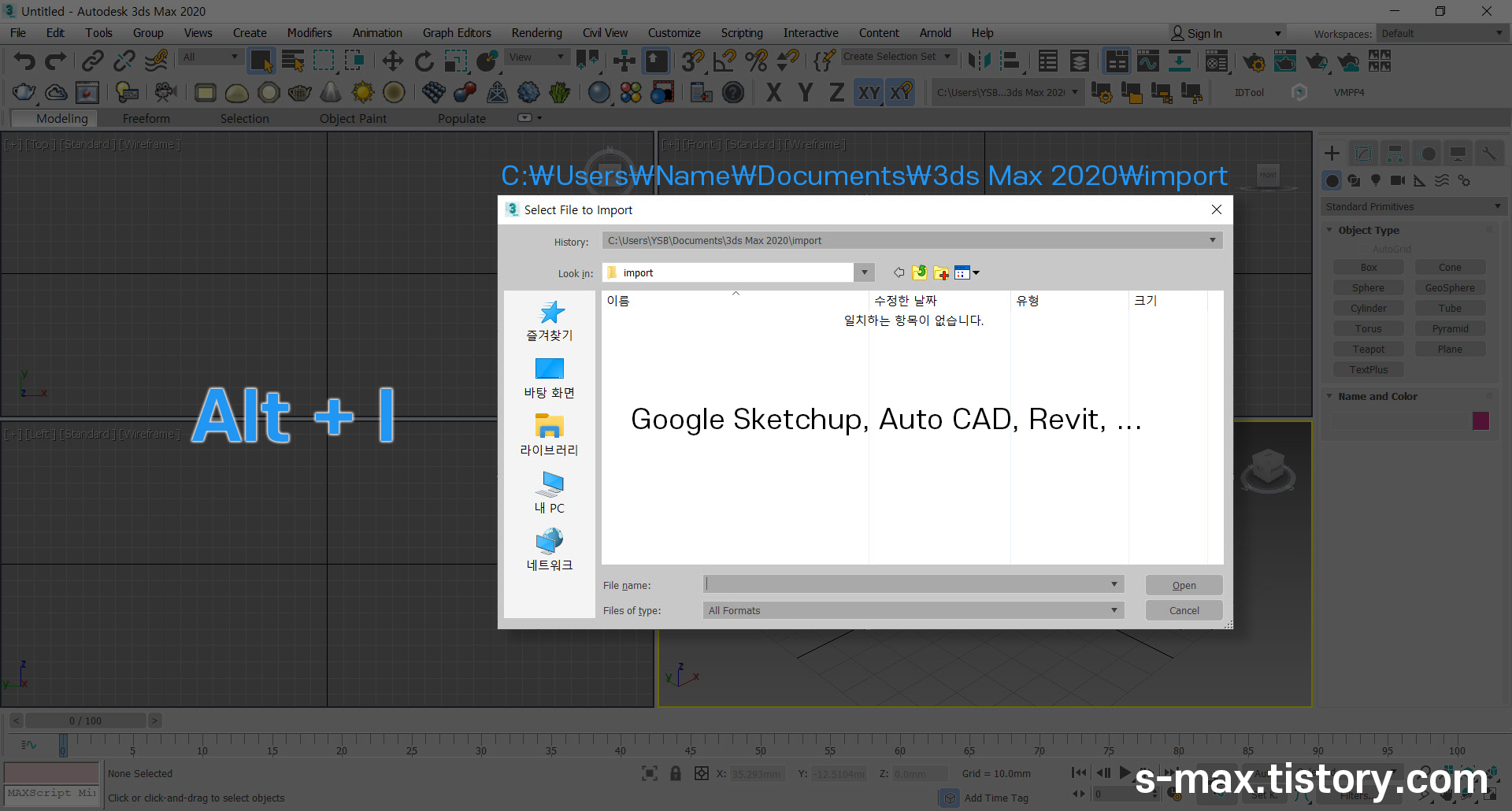
Task: Open 바탕 화면 in the places sidebar
Action: 550,379
